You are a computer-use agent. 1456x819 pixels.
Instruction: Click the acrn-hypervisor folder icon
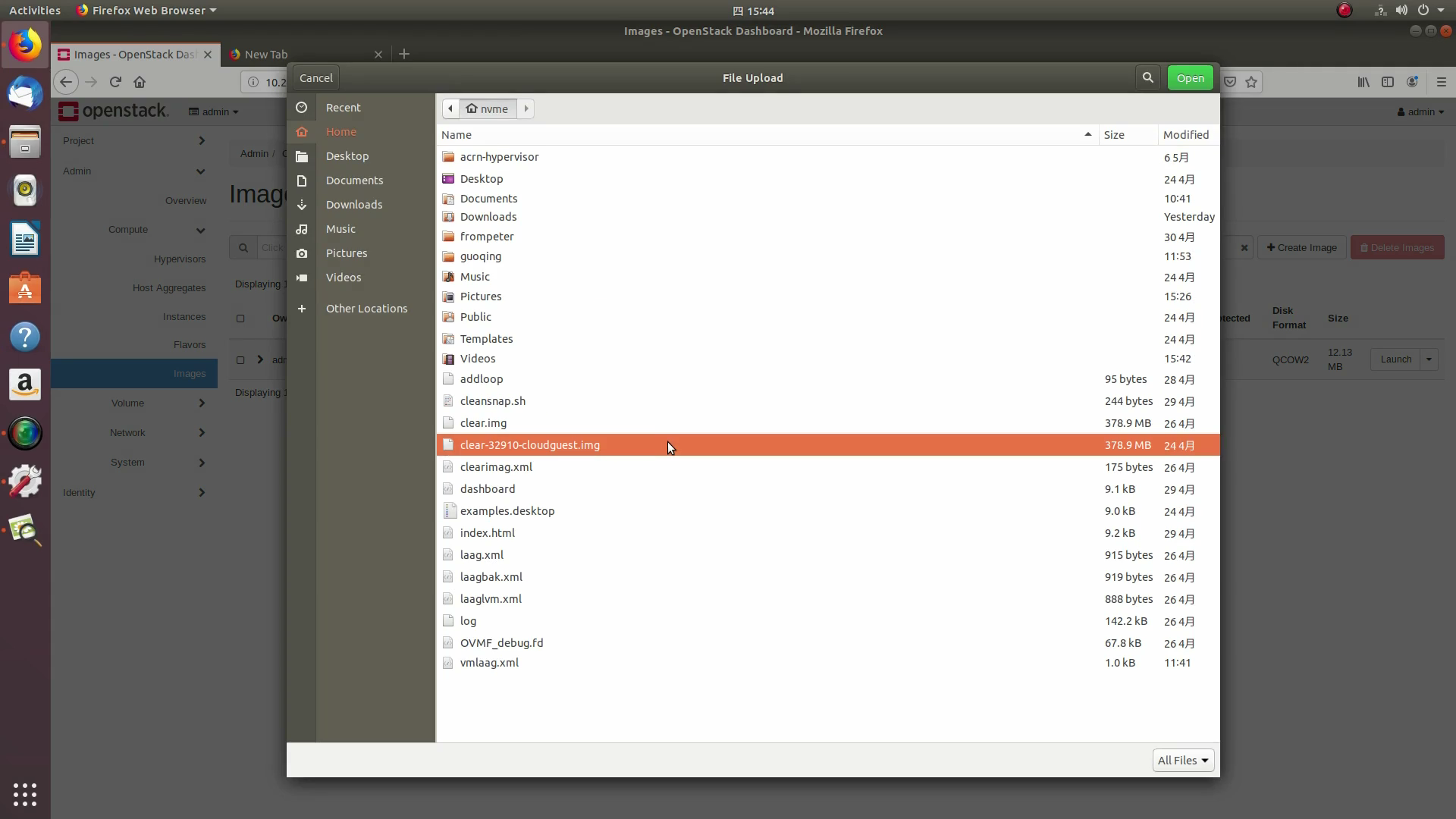(x=448, y=157)
